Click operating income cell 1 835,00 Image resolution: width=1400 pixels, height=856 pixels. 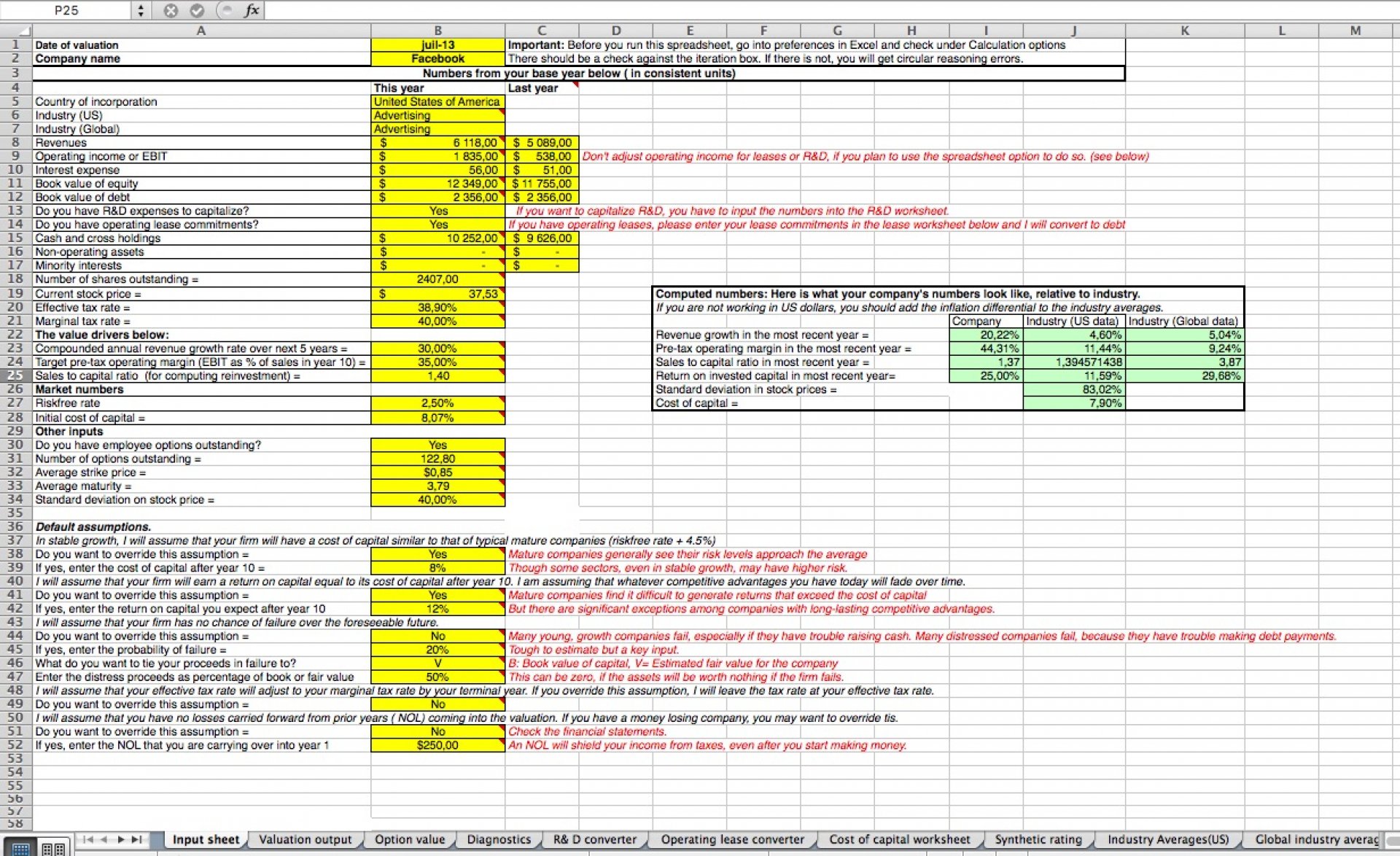point(437,156)
